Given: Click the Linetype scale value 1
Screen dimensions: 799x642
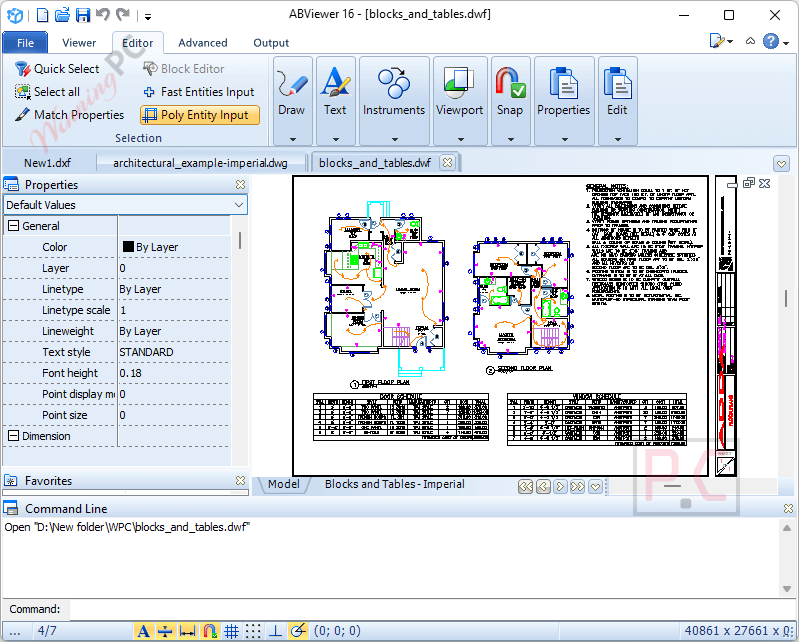Looking at the screenshot, I should [123, 310].
